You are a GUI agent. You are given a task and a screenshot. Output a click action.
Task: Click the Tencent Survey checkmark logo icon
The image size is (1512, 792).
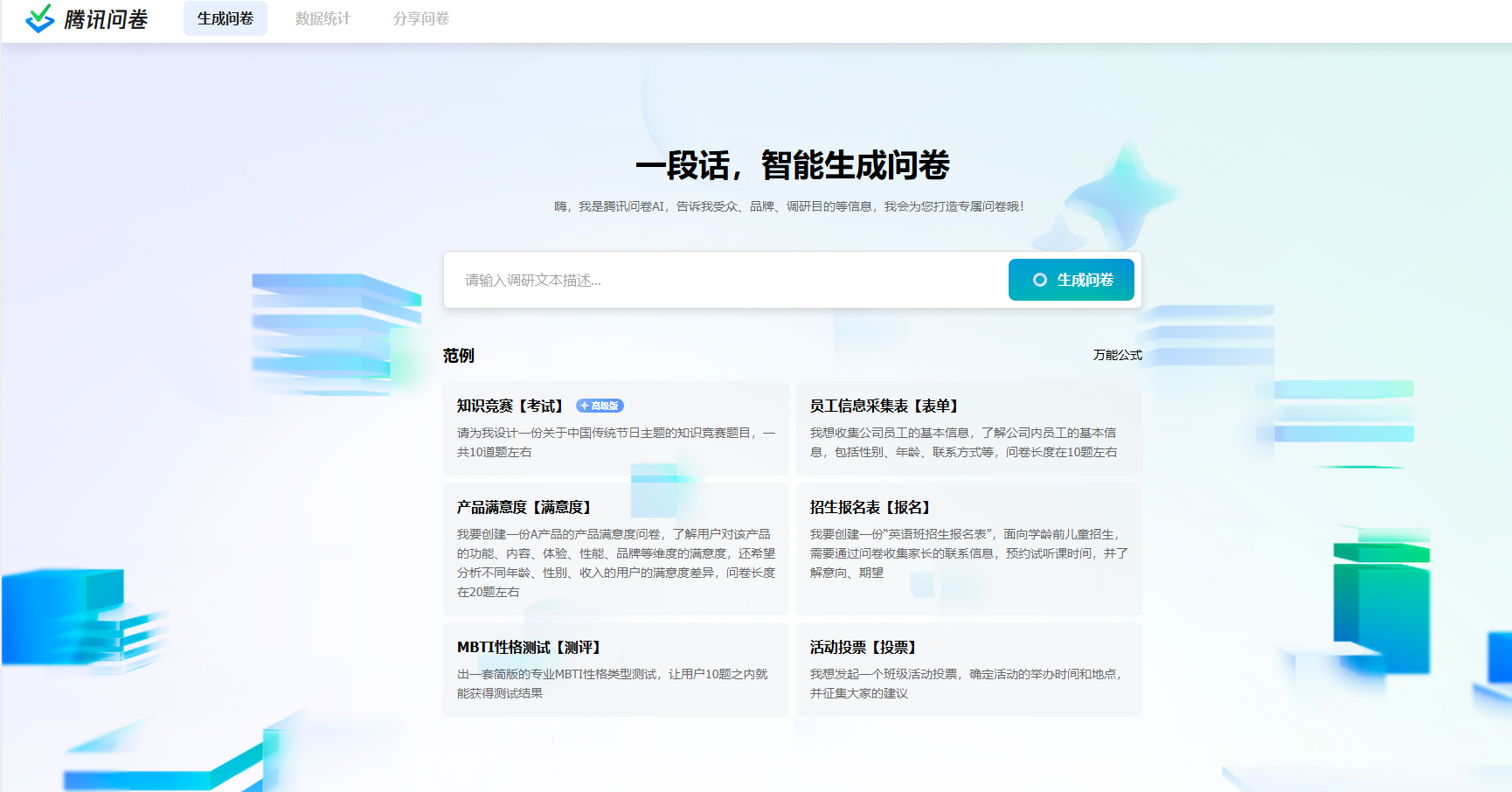(40, 18)
